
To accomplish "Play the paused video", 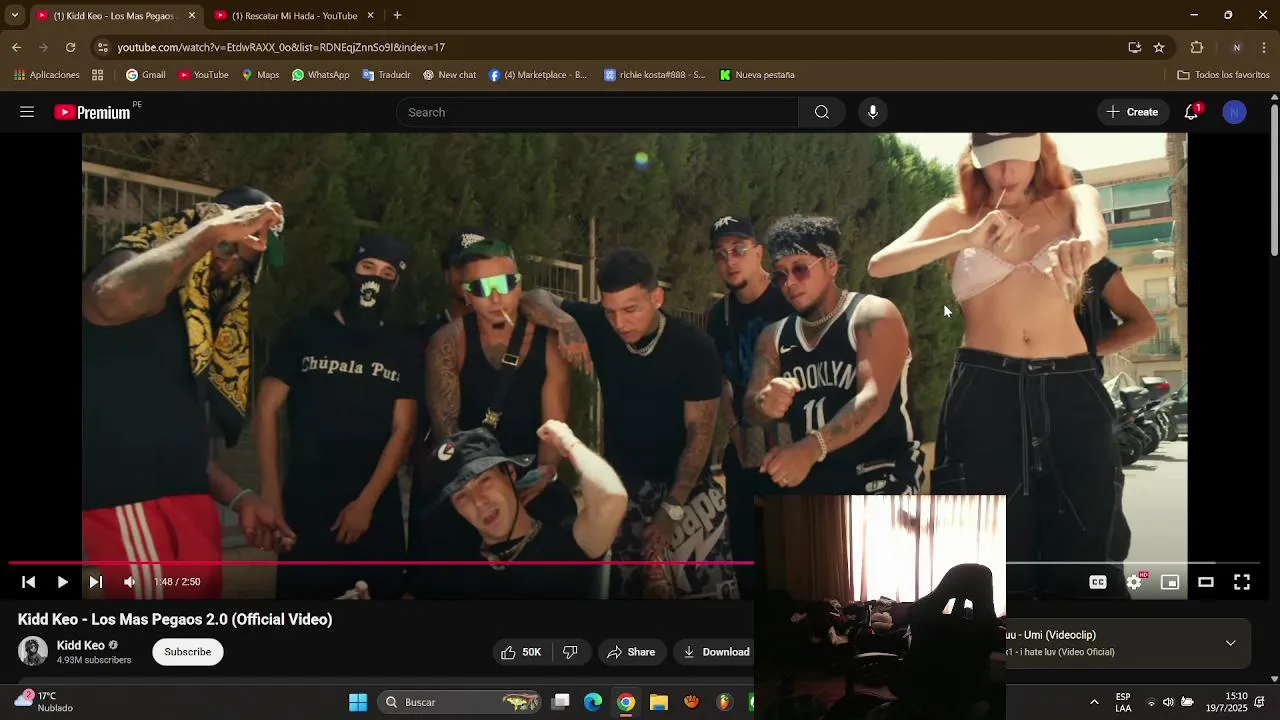I will (x=62, y=582).
